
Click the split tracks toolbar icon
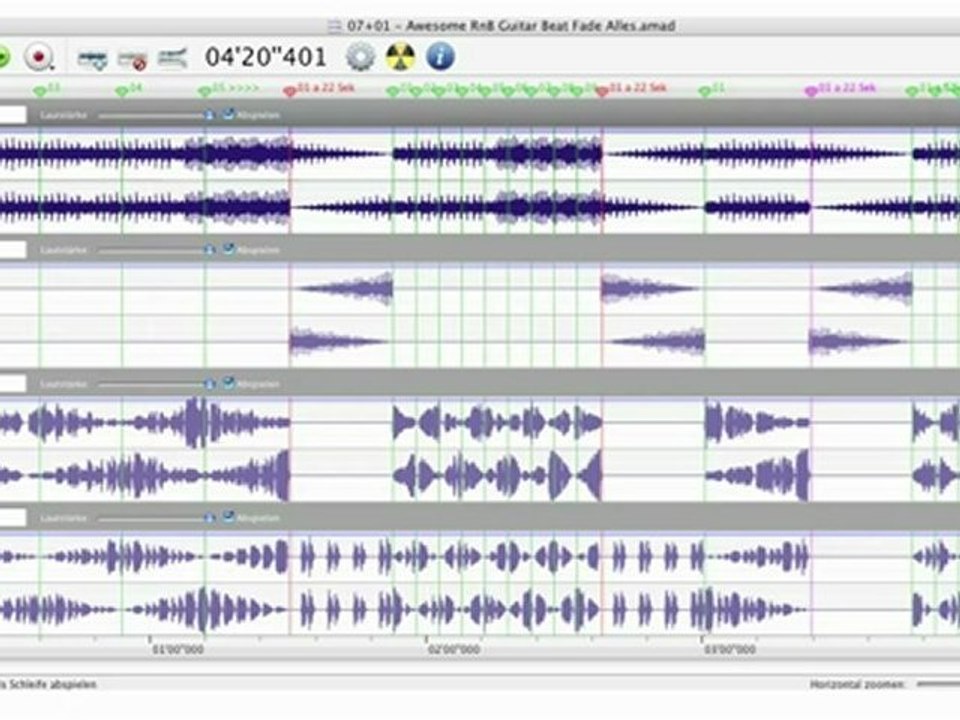173,58
